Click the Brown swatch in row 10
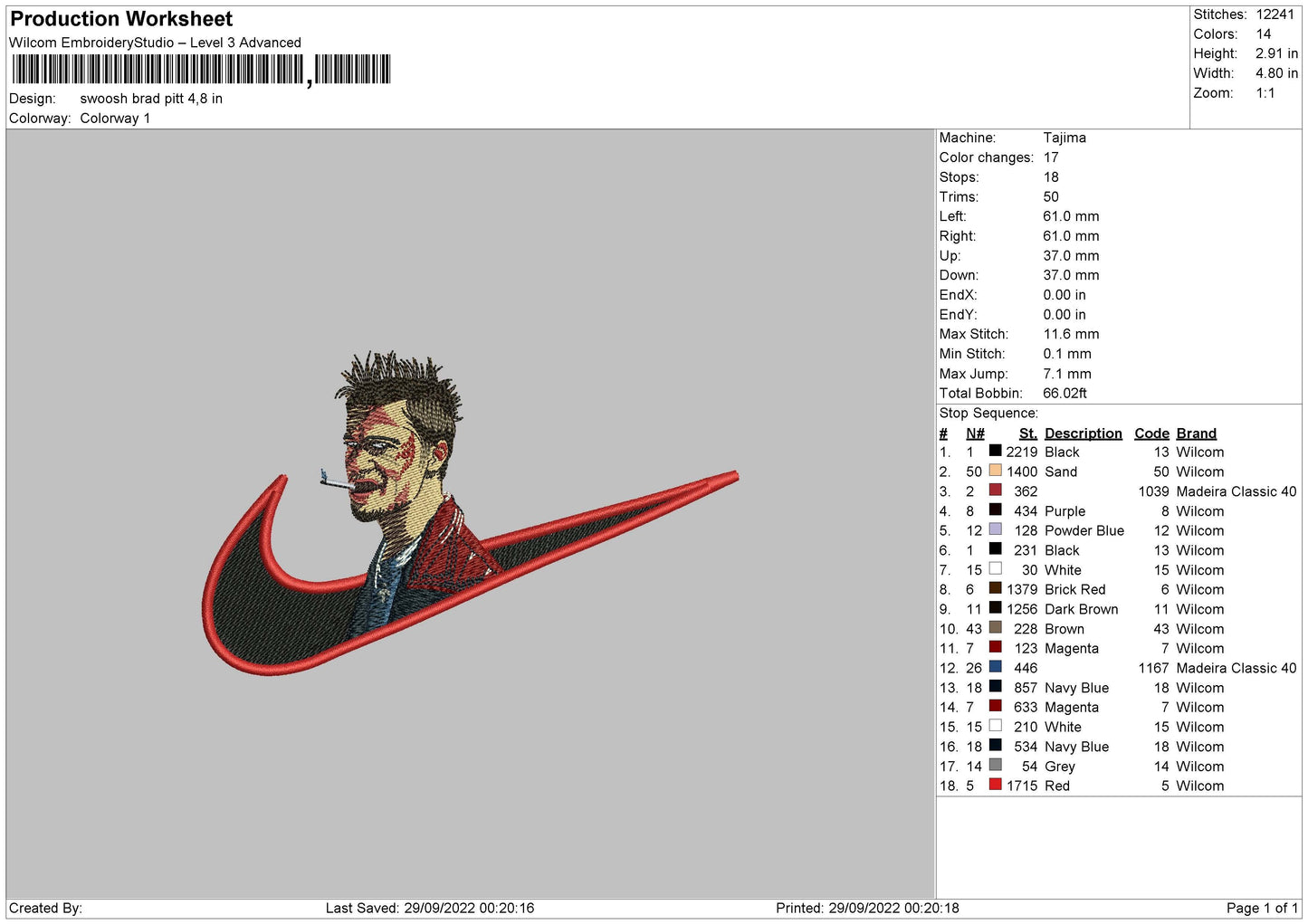The image size is (1308, 924). click(x=995, y=627)
